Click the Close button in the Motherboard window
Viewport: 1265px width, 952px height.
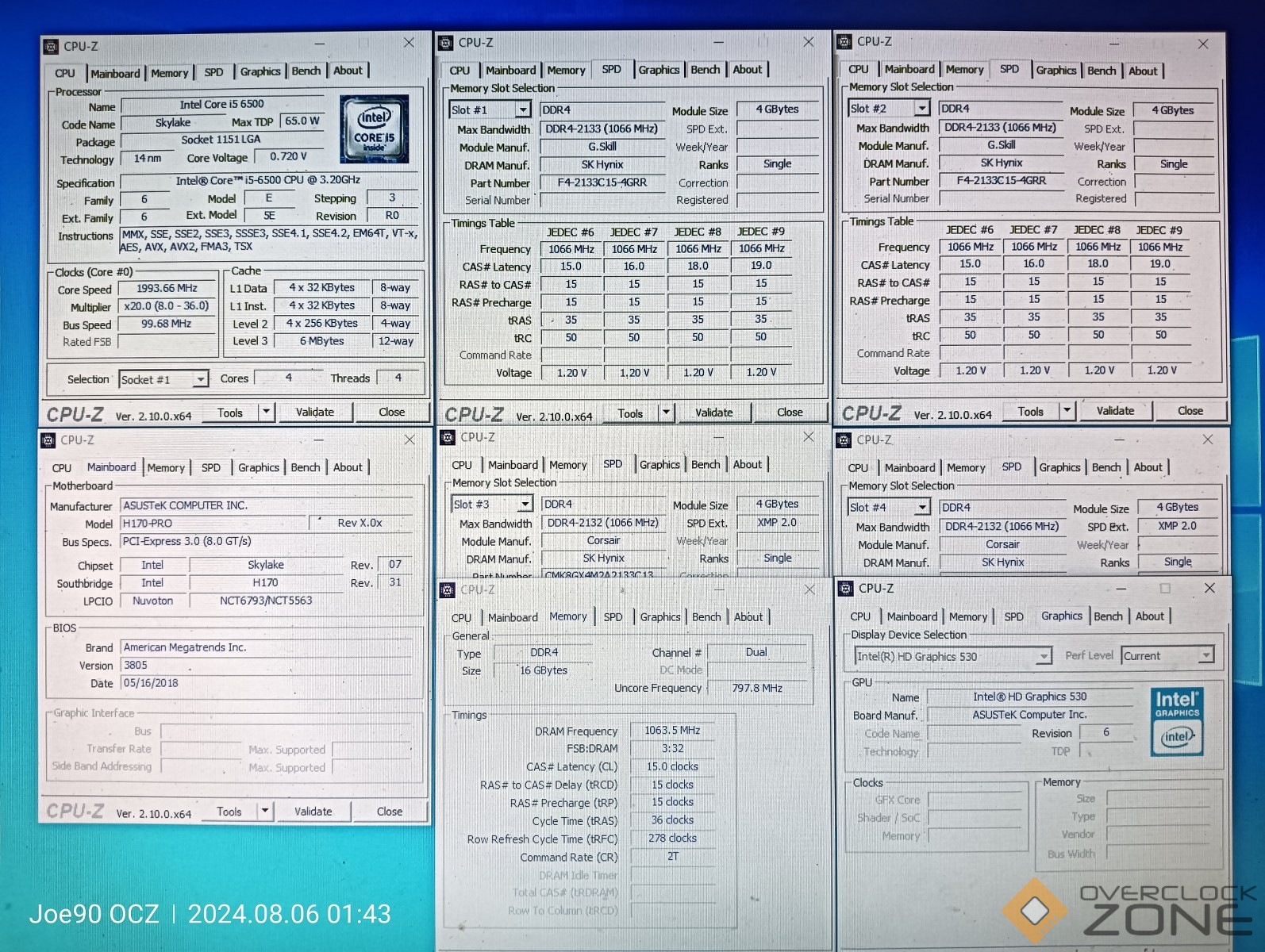pyautogui.click(x=390, y=811)
